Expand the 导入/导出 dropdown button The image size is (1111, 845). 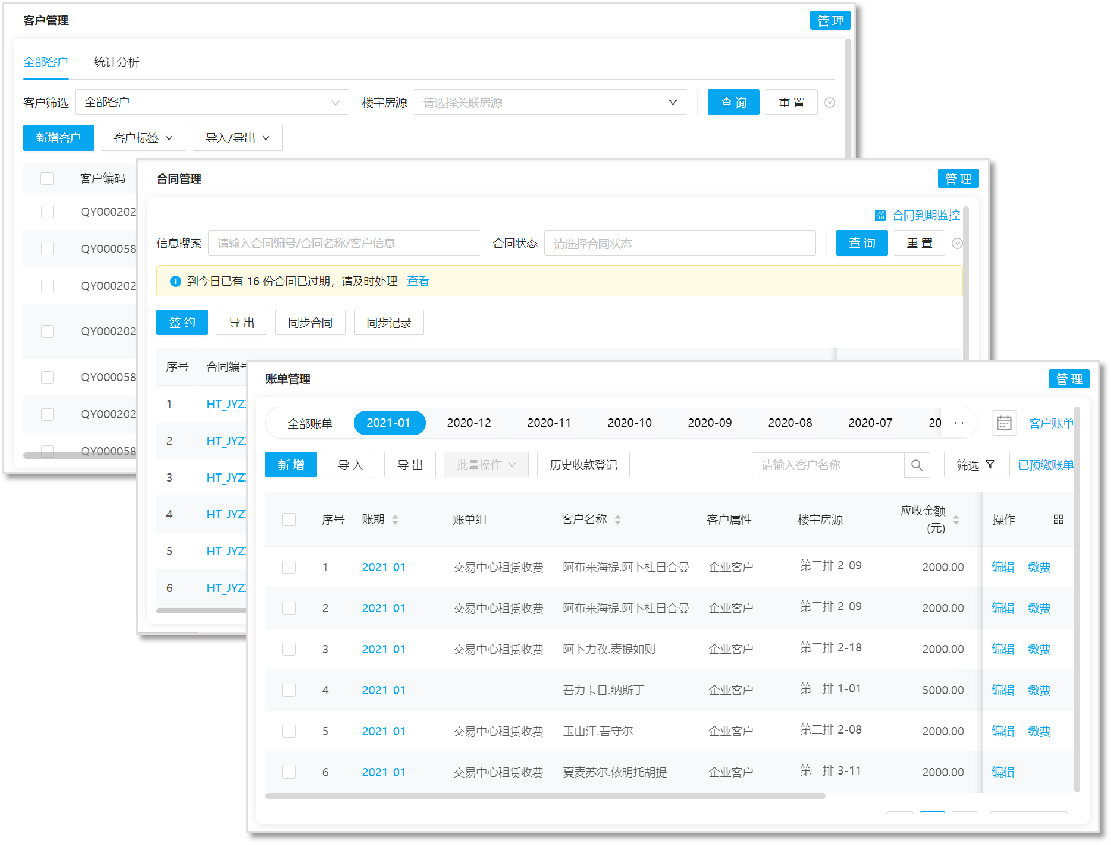(237, 137)
